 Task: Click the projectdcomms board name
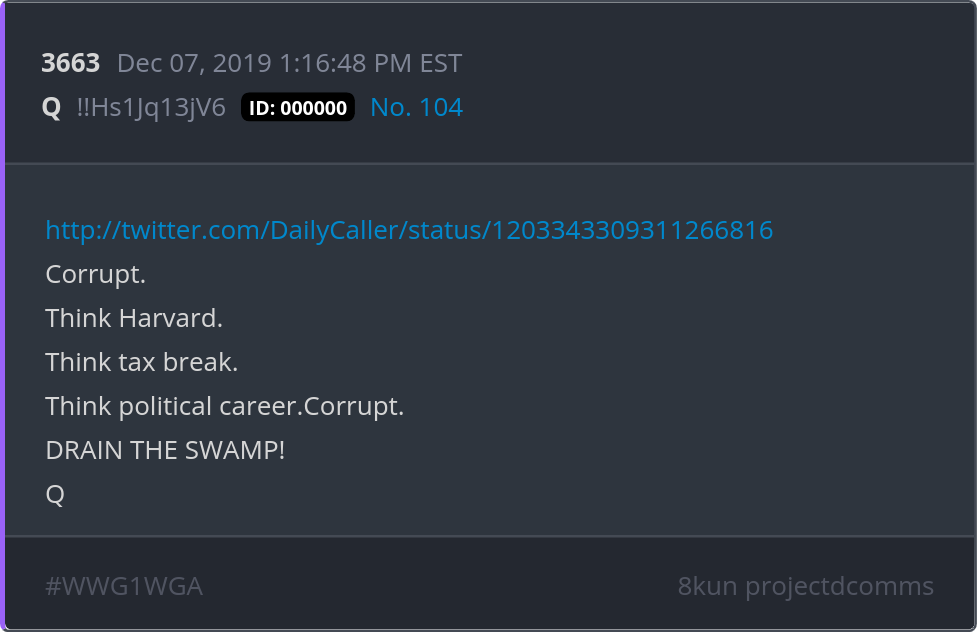[x=839, y=586]
